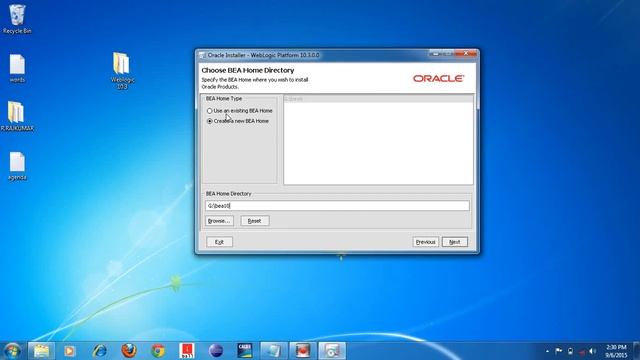Open the volume speaker tray icon
The height and width of the screenshot is (360, 640).
pos(593,351)
